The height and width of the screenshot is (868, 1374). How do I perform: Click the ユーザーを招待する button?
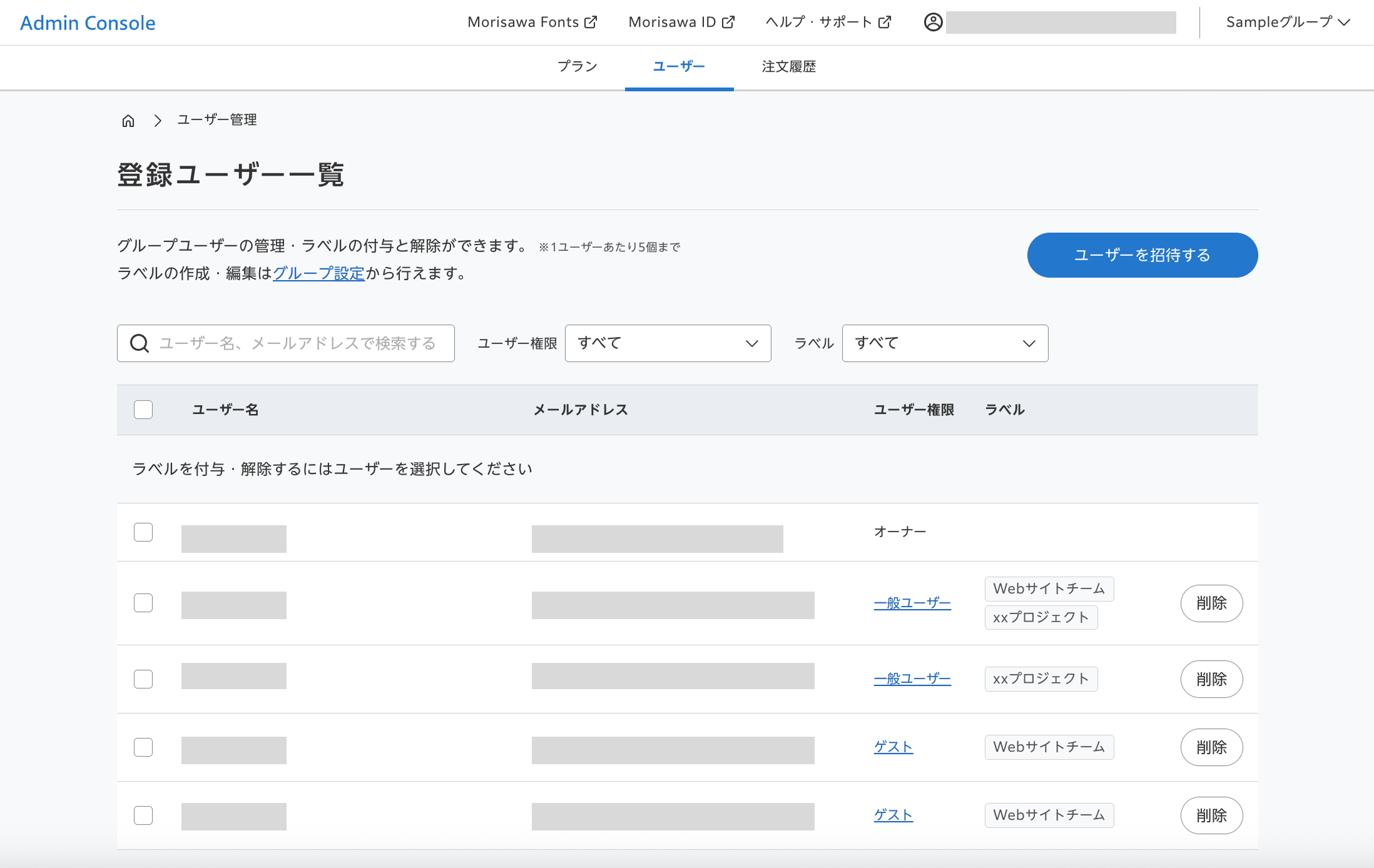[1141, 255]
